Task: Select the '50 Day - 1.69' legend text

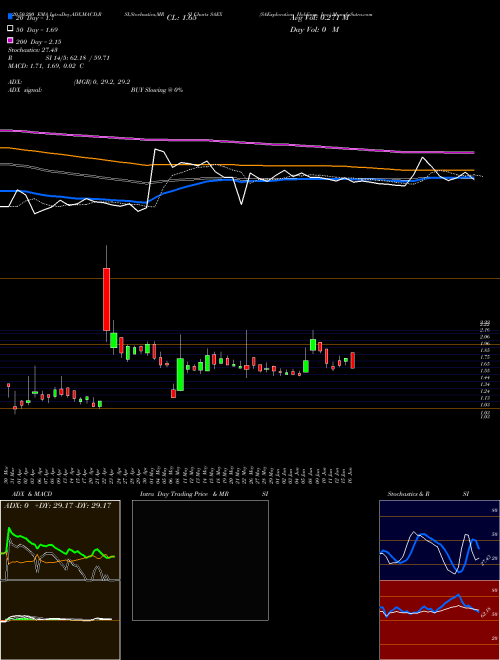Action: tap(37, 29)
